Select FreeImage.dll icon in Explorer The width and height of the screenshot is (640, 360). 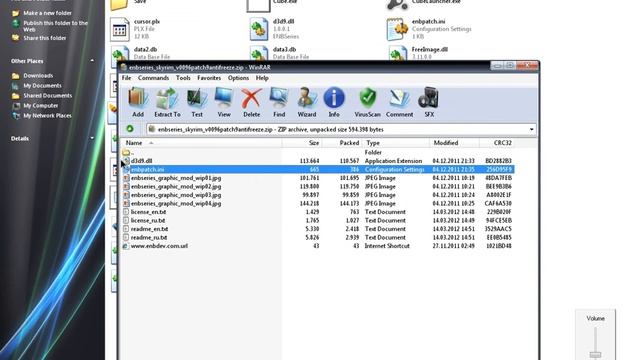point(397,54)
